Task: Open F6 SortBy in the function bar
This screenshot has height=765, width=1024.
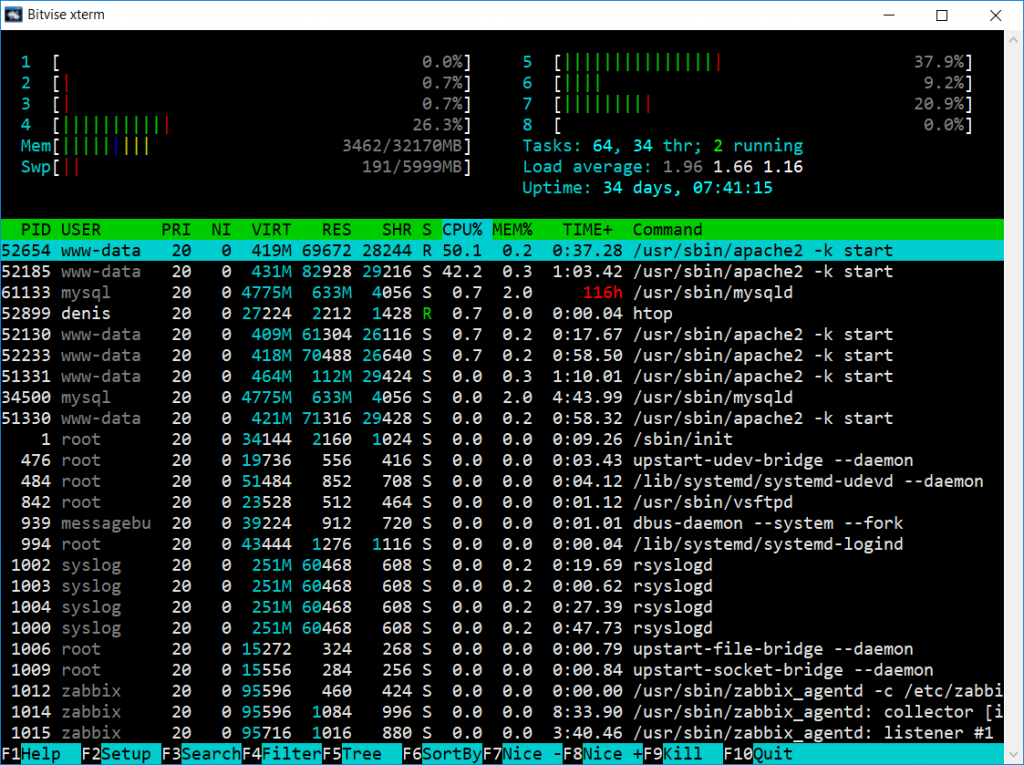Action: pyautogui.click(x=443, y=754)
